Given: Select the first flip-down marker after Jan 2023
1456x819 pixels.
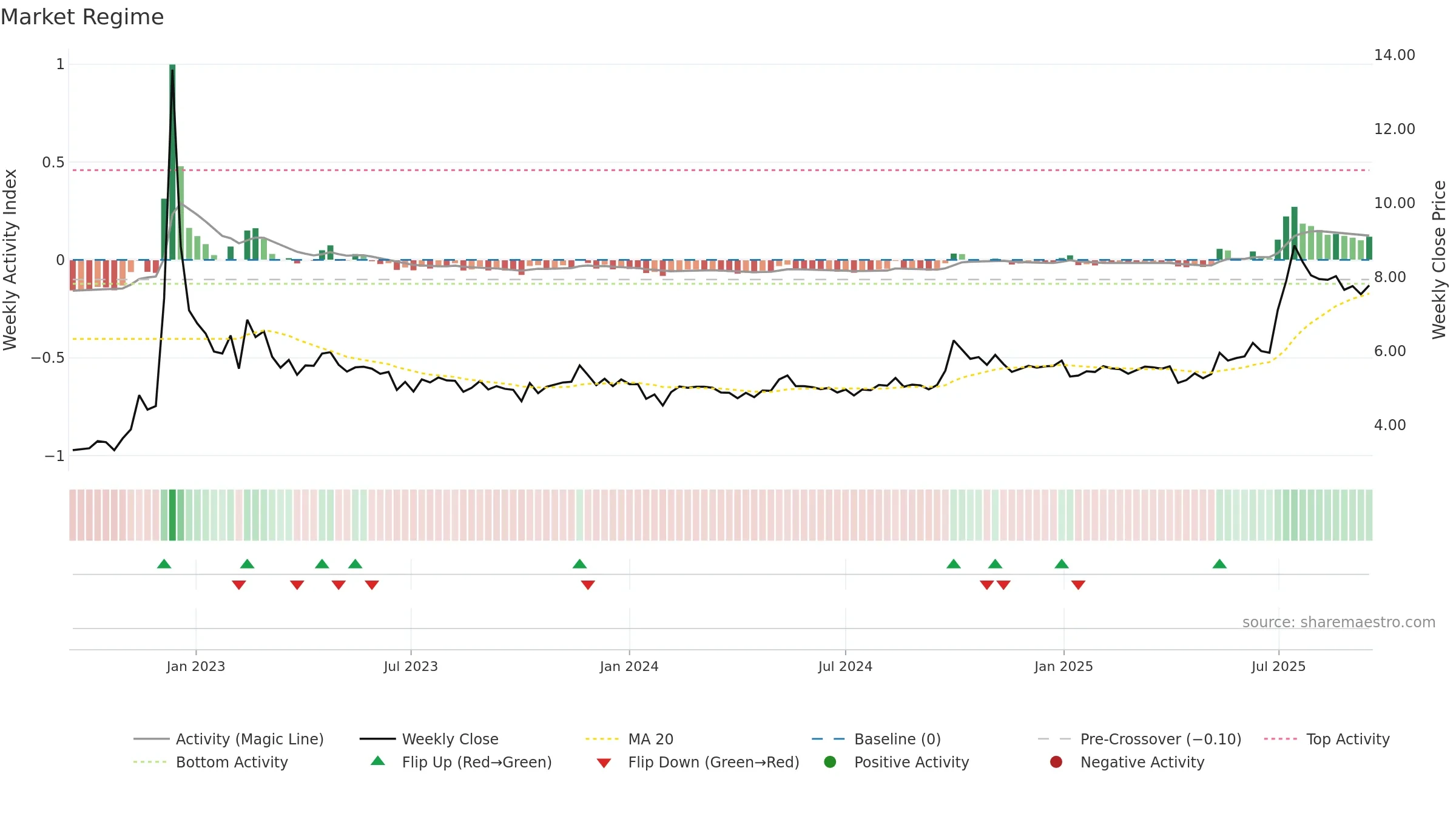Looking at the screenshot, I should pos(239,585).
